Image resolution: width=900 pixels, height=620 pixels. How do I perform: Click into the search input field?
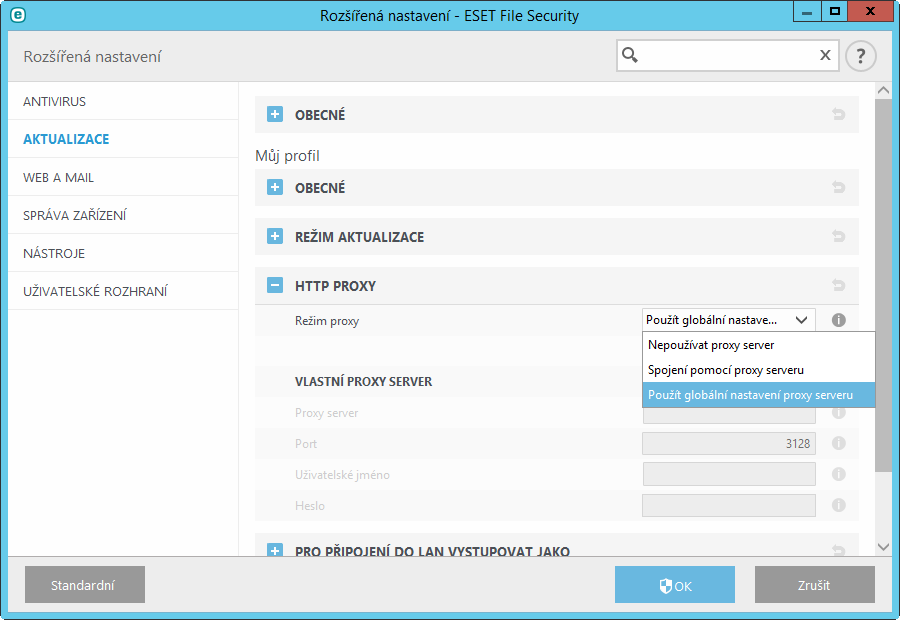coord(728,55)
